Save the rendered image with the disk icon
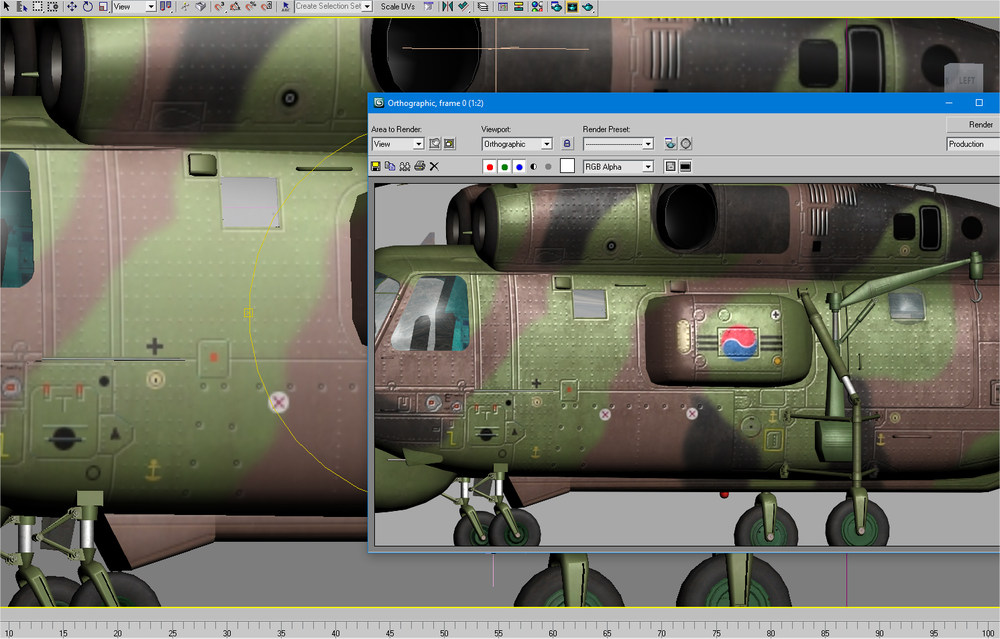This screenshot has height=639, width=1000. coord(376,166)
